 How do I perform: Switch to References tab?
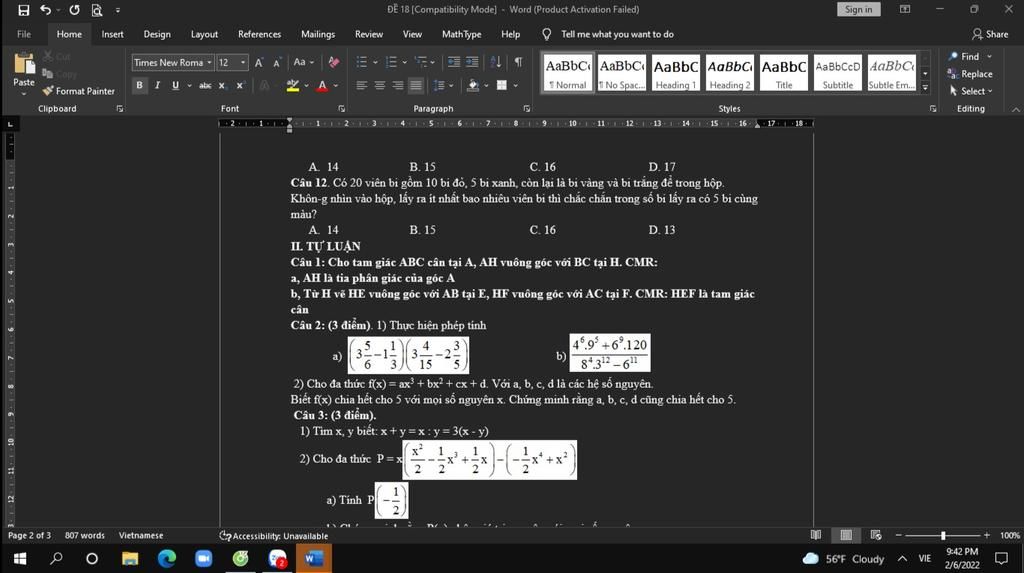(259, 34)
